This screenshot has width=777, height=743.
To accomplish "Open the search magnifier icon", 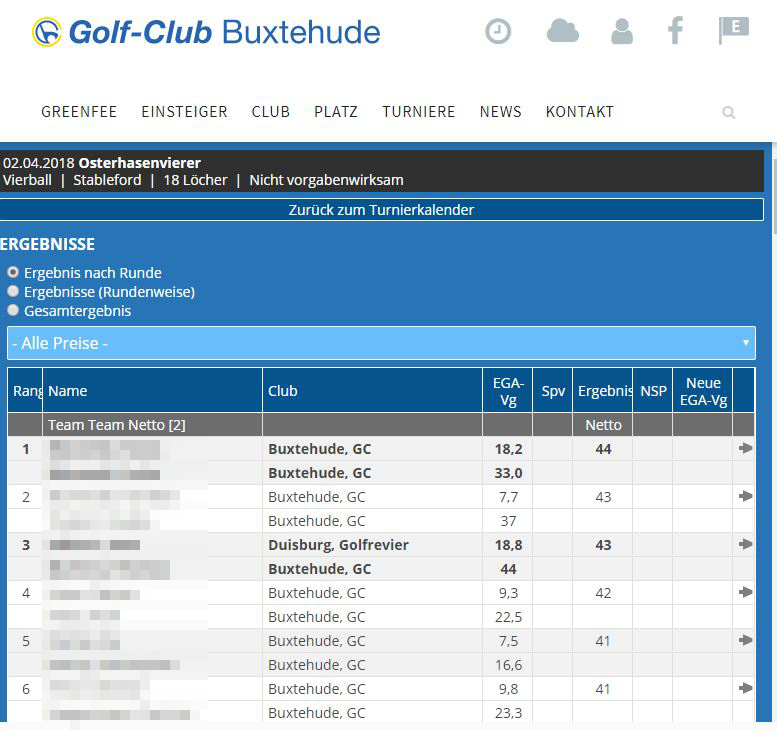I will click(x=728, y=113).
